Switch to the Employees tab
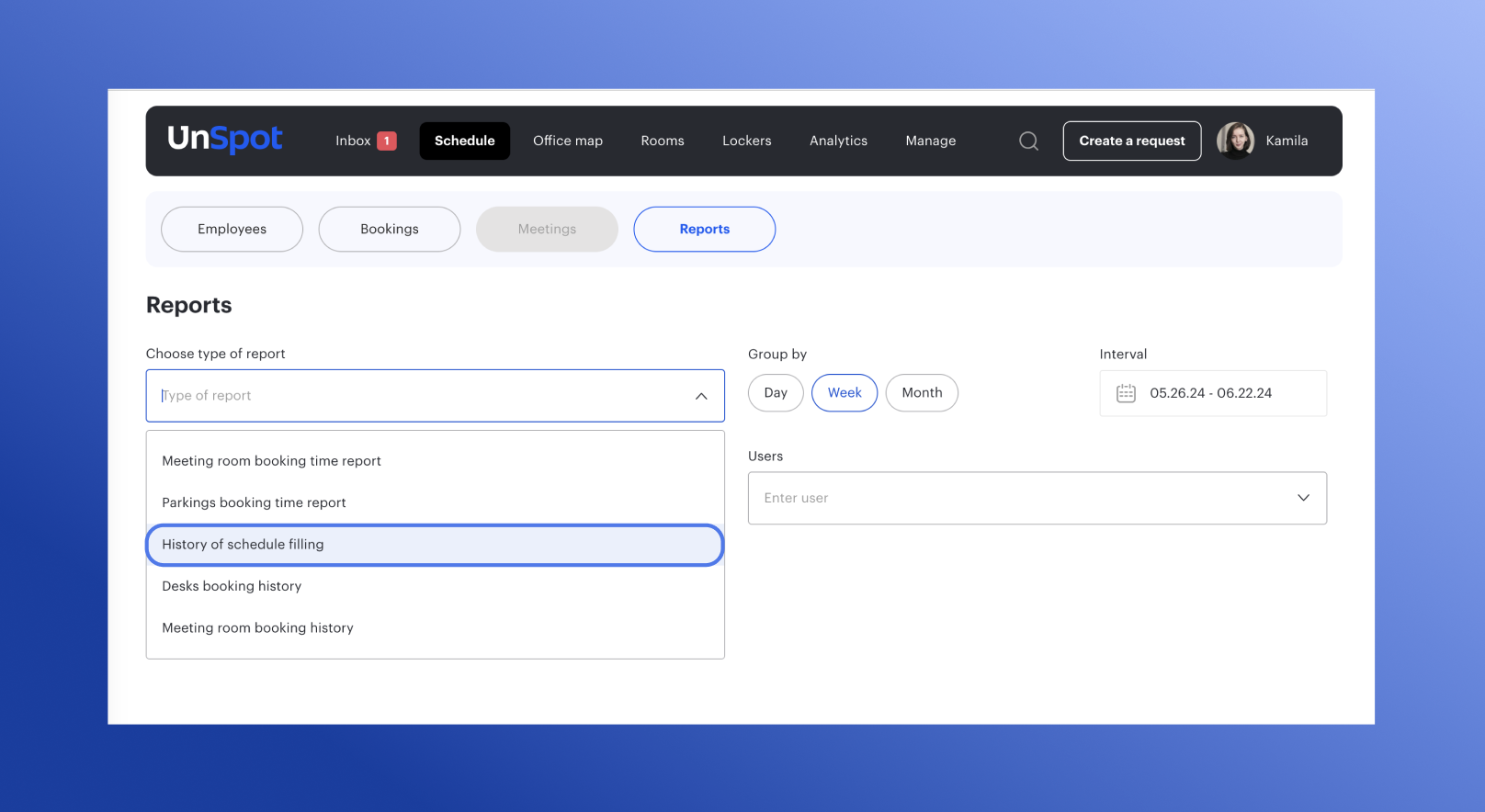Viewport: 1485px width, 812px height. coord(232,229)
